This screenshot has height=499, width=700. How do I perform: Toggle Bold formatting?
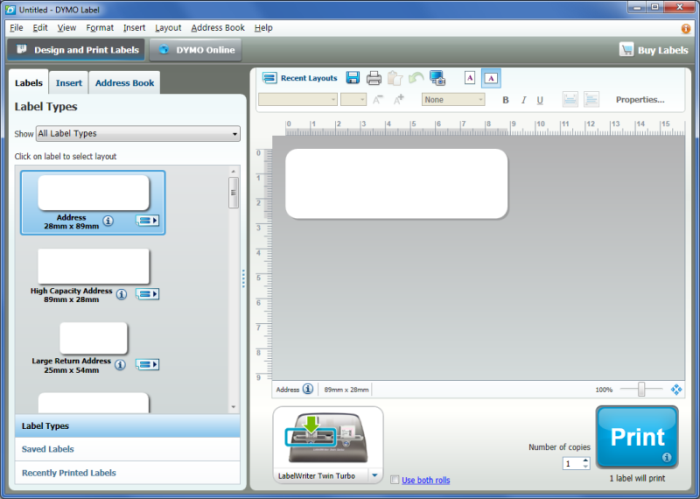pyautogui.click(x=505, y=100)
